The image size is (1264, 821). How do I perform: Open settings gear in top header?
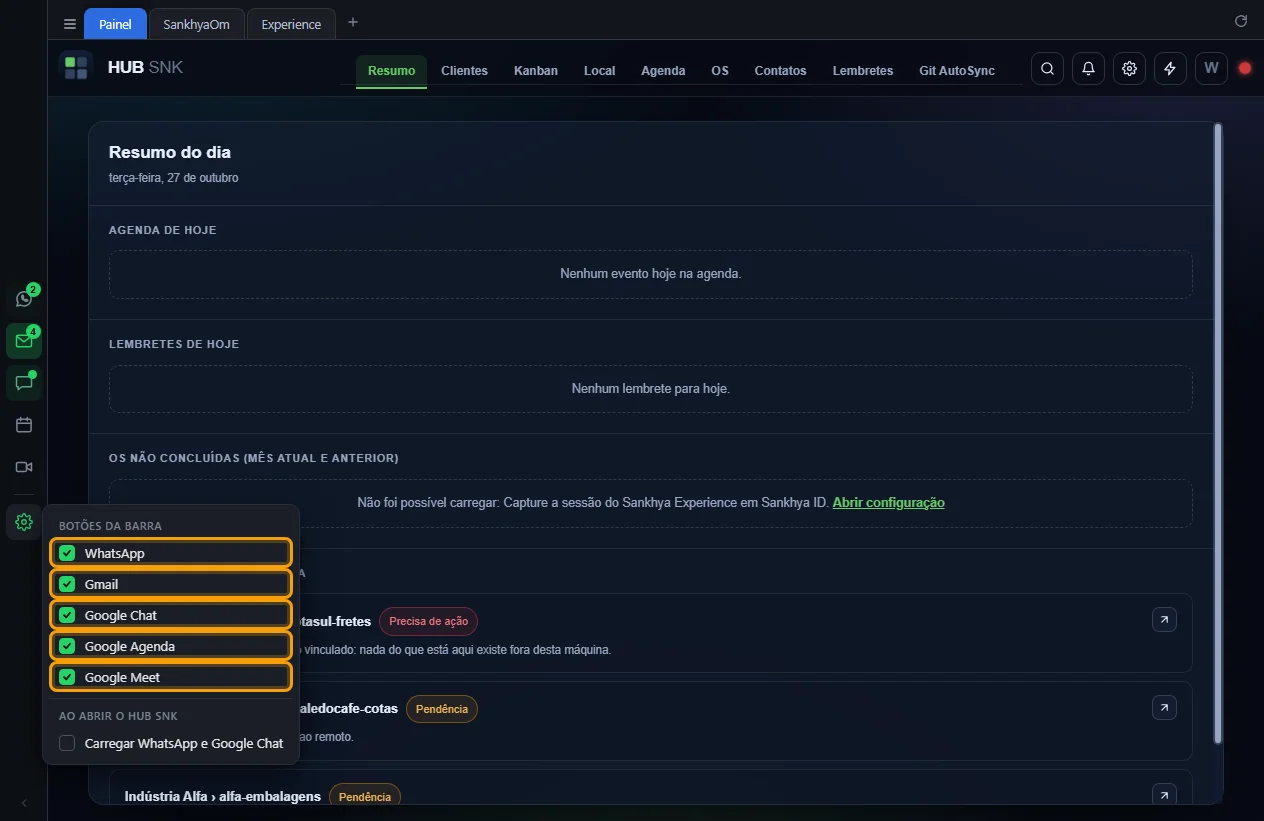coord(1129,69)
